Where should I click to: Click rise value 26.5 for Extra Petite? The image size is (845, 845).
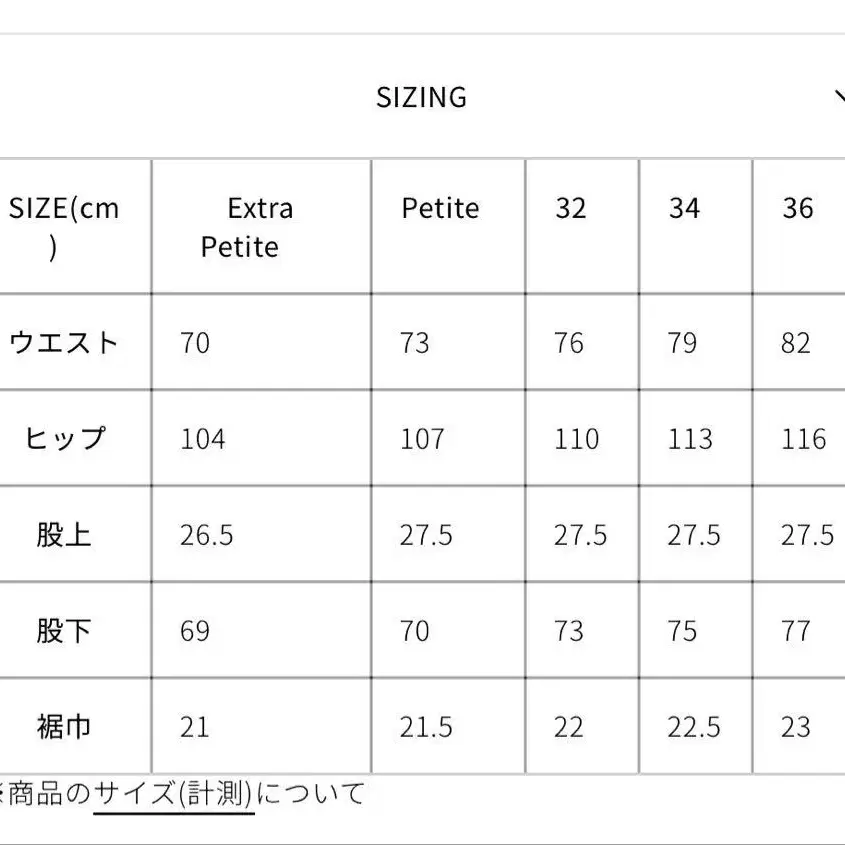pos(207,535)
